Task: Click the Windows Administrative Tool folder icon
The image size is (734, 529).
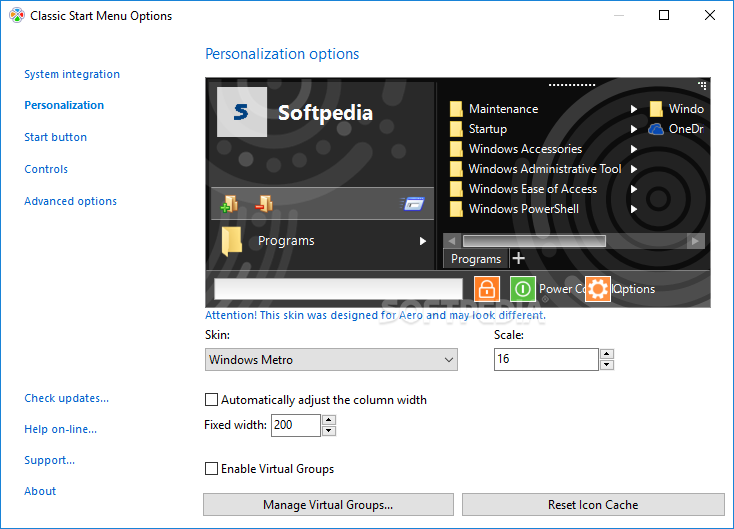Action: 456,169
